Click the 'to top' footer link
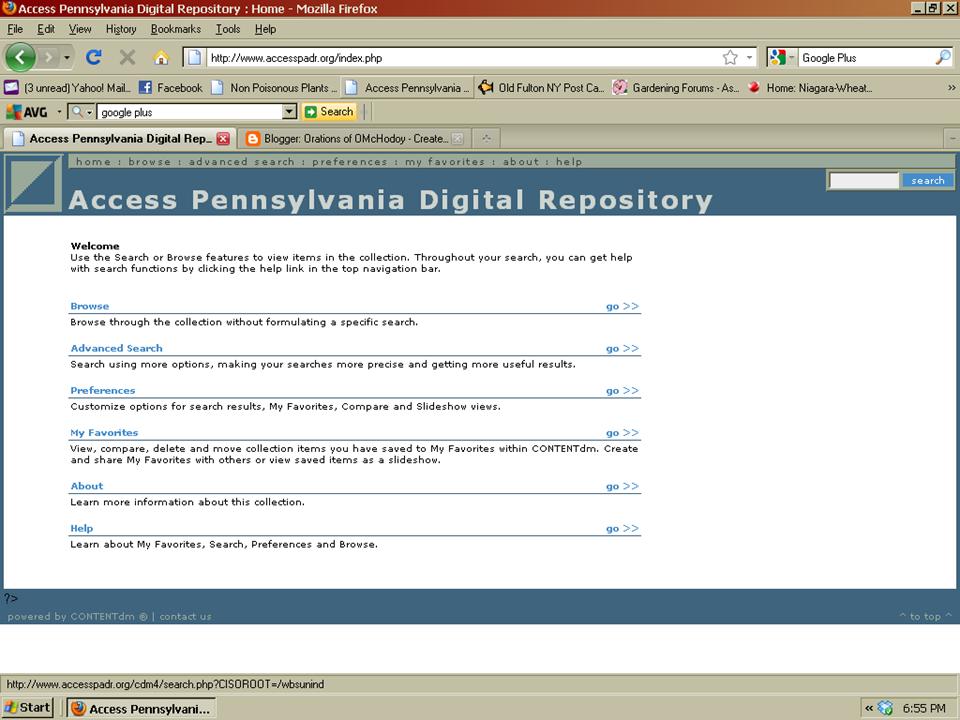The image size is (960, 720). pos(926,617)
